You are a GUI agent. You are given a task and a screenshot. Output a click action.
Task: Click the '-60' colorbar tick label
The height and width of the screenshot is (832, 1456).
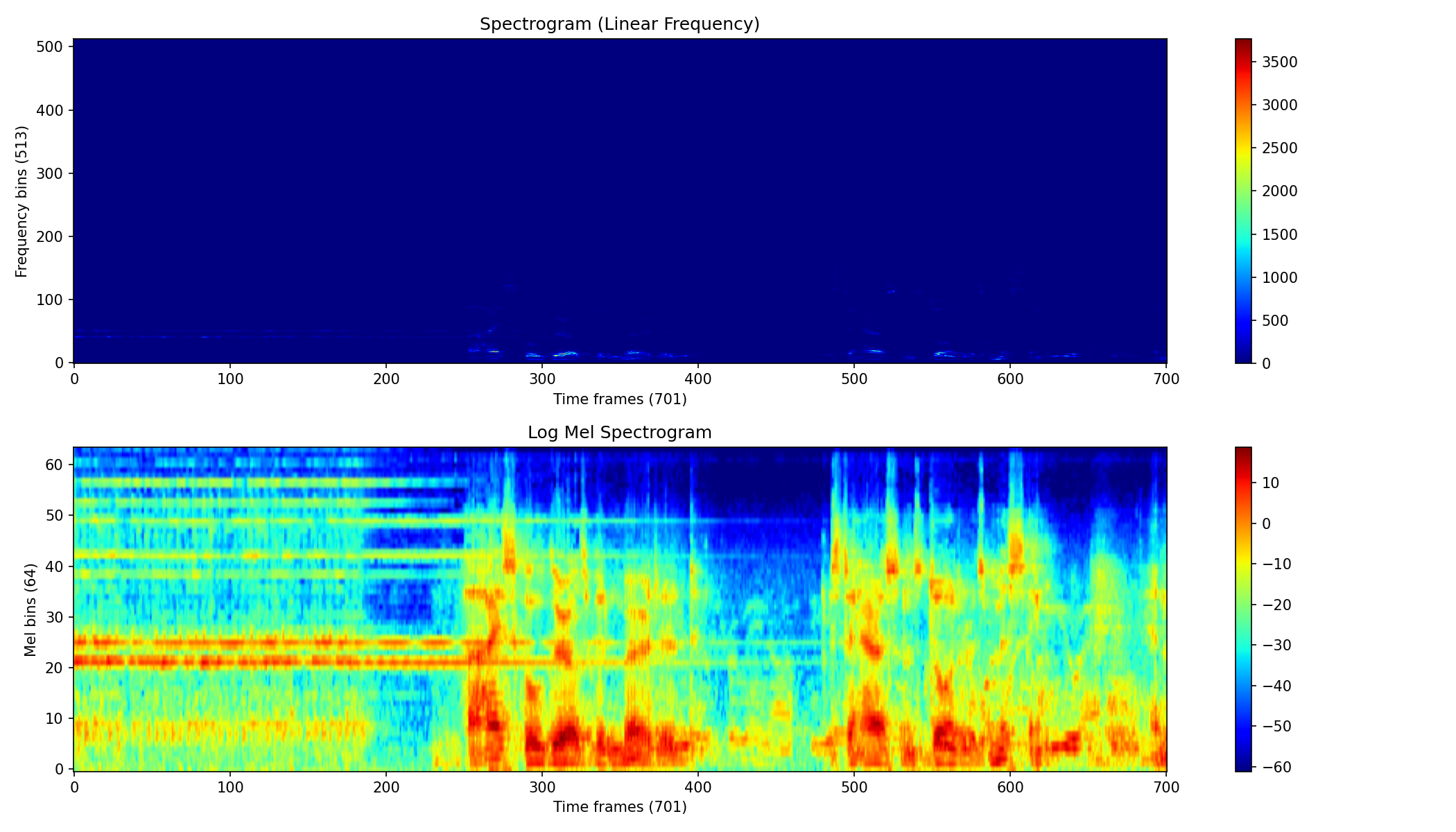pyautogui.click(x=1276, y=767)
